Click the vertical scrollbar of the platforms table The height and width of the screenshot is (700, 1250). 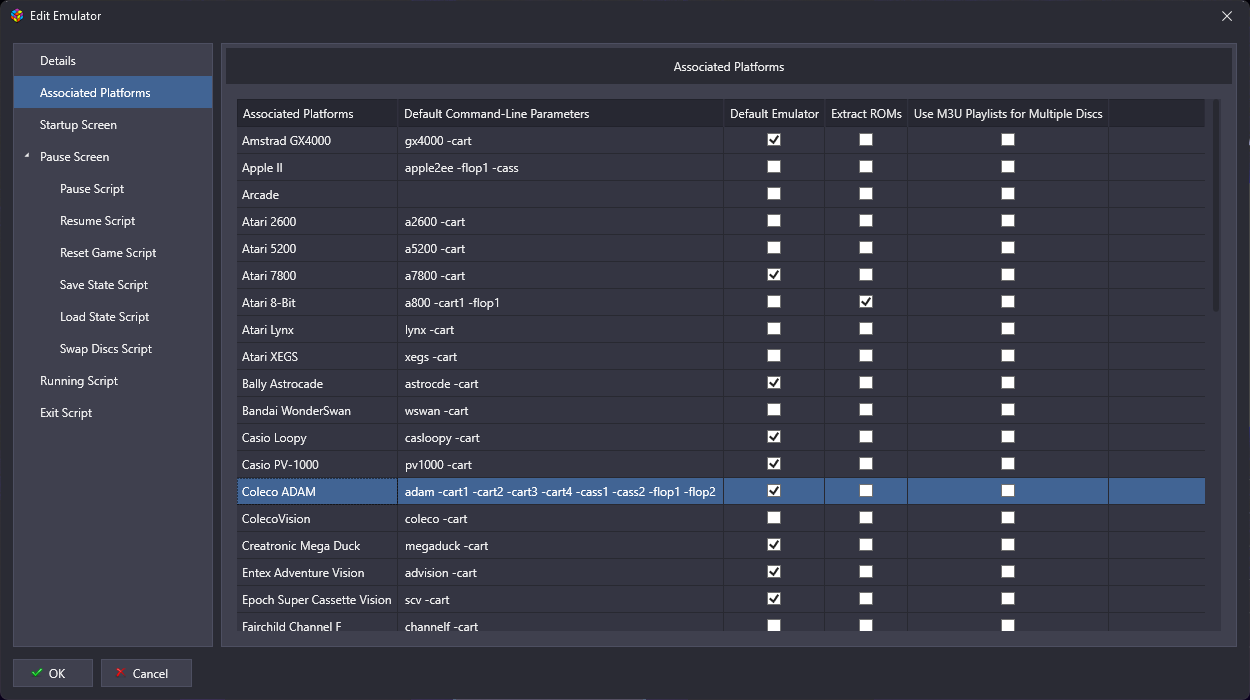point(1216,205)
